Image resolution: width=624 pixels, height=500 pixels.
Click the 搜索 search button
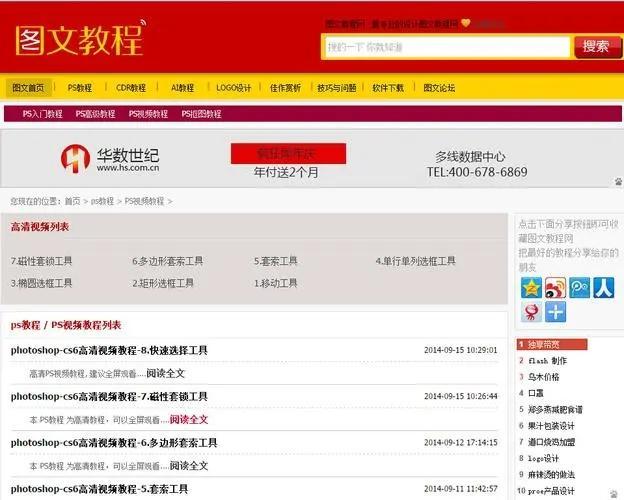coord(597,47)
